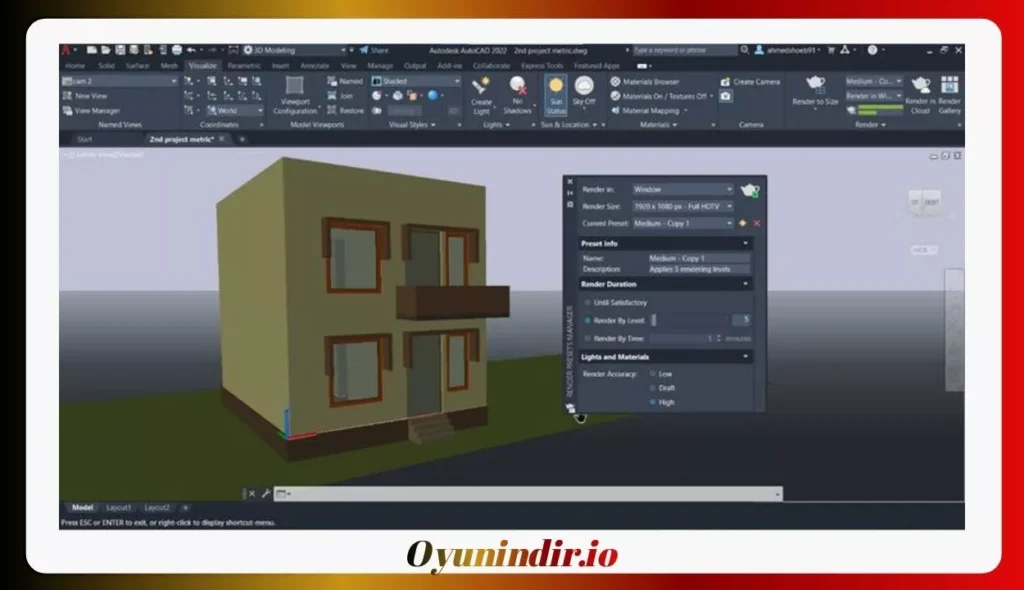
Task: Click the camera display icon below Create Camera
Action: click(x=726, y=96)
